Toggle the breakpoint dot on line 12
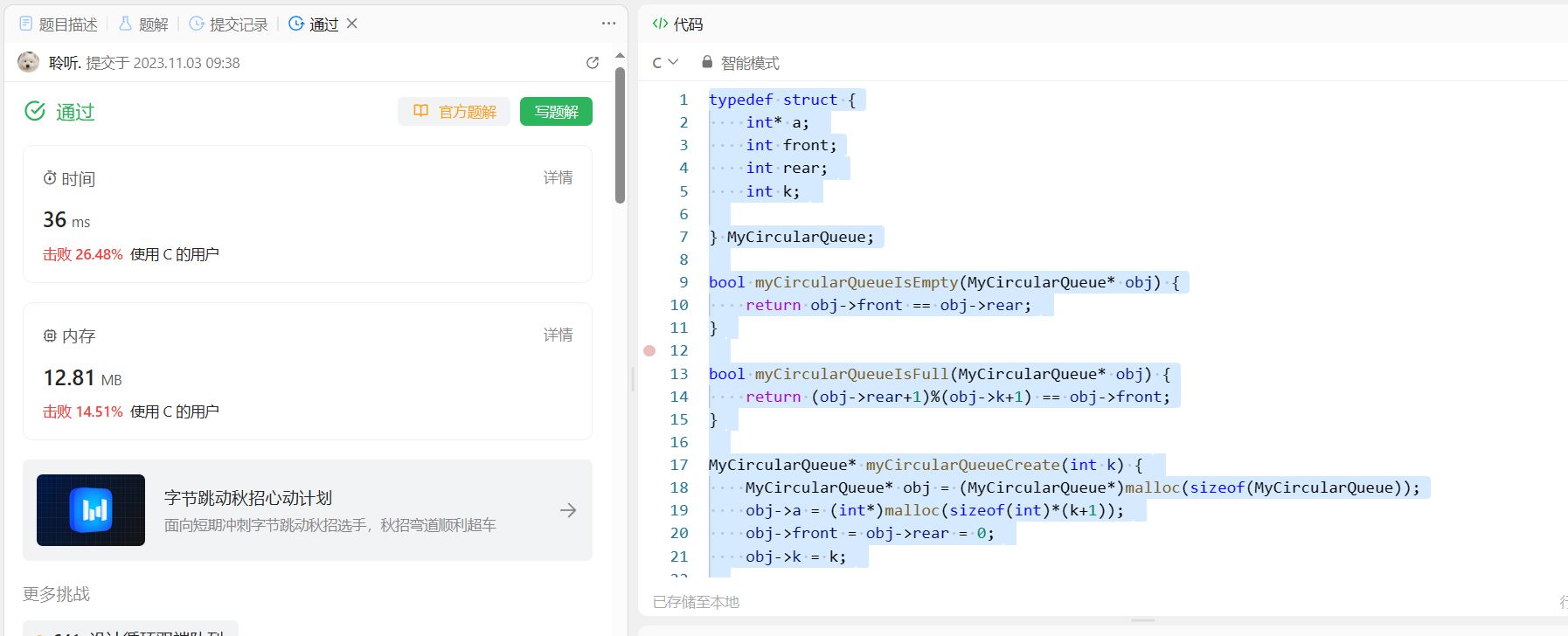 click(x=649, y=350)
